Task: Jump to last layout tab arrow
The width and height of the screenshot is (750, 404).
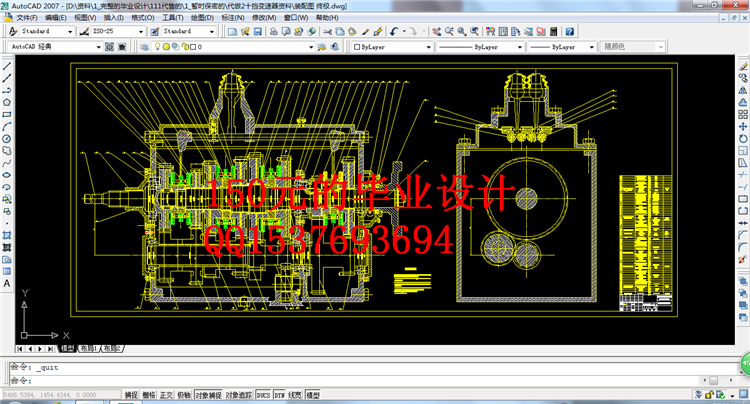Action: (x=50, y=349)
